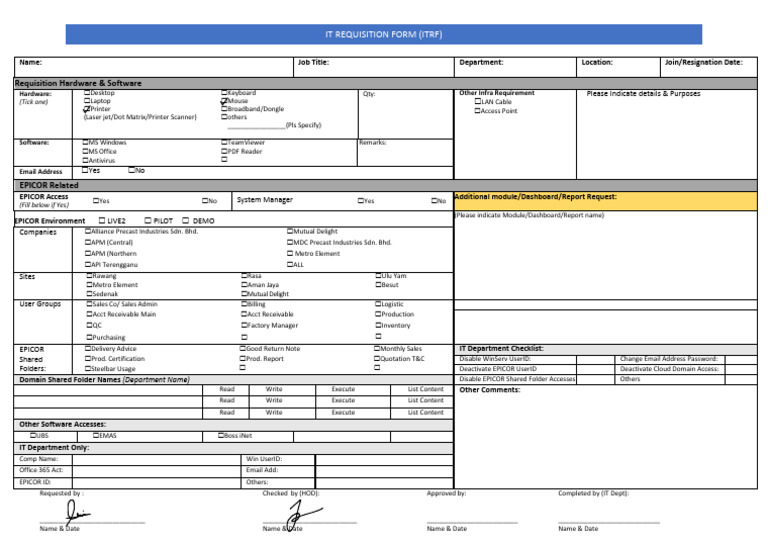Check the Quotation T&C folder
The height and width of the screenshot is (543, 768).
tap(377, 358)
